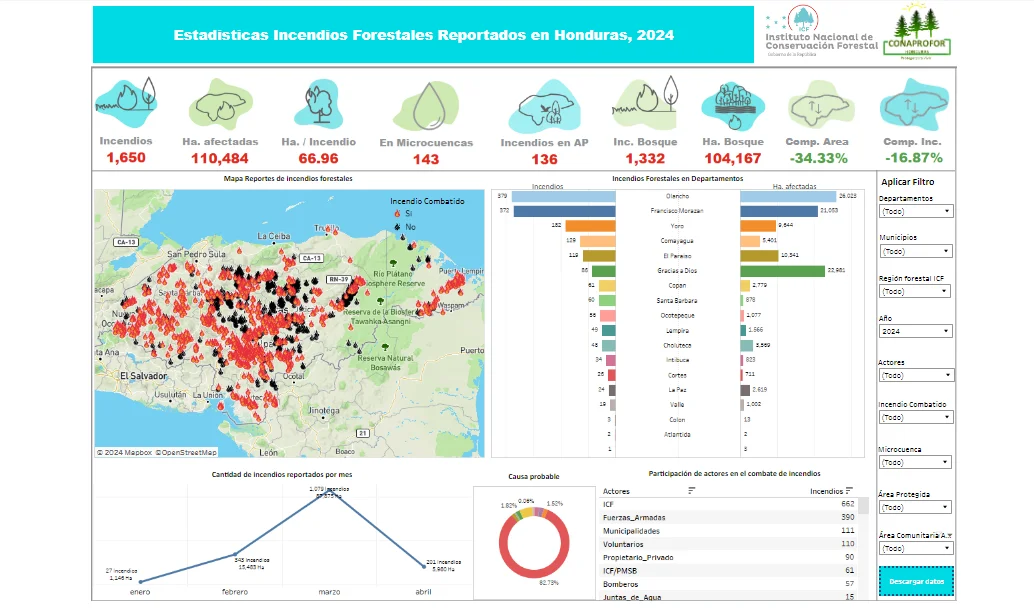Click the Comp. Inc. arrows map icon
This screenshot has height=612, width=1034.
pos(912,102)
